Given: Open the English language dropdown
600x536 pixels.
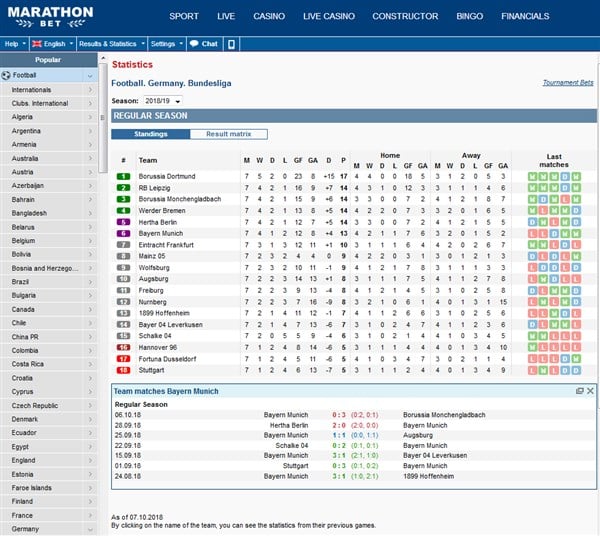Looking at the screenshot, I should pyautogui.click(x=53, y=44).
